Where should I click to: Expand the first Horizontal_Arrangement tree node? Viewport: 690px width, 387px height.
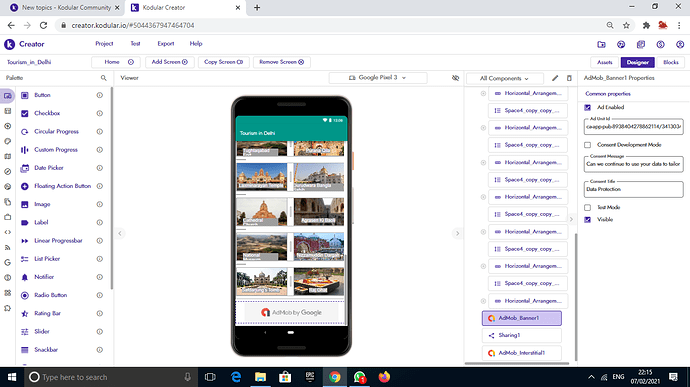(483, 93)
